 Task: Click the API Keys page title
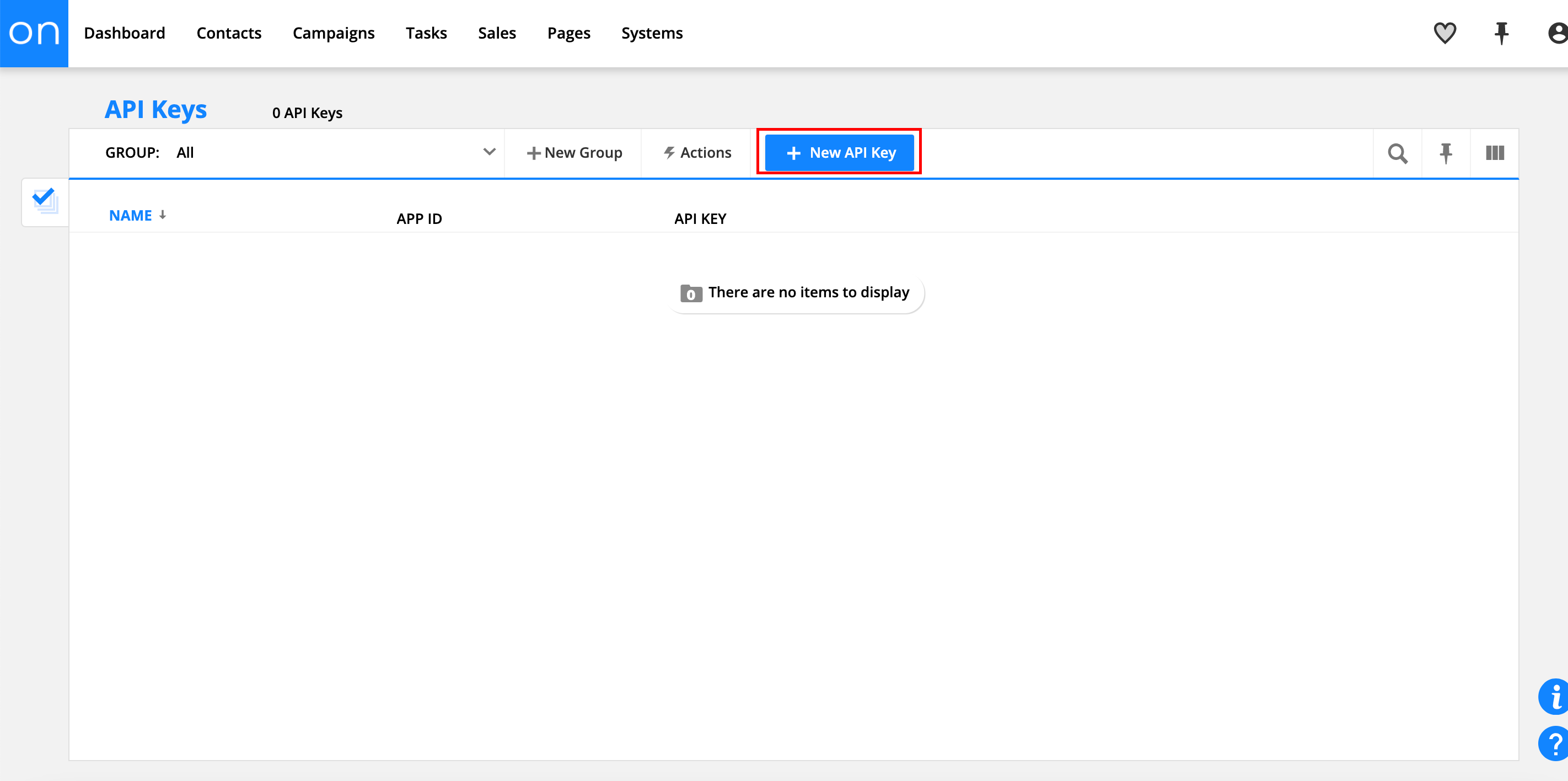pyautogui.click(x=156, y=110)
